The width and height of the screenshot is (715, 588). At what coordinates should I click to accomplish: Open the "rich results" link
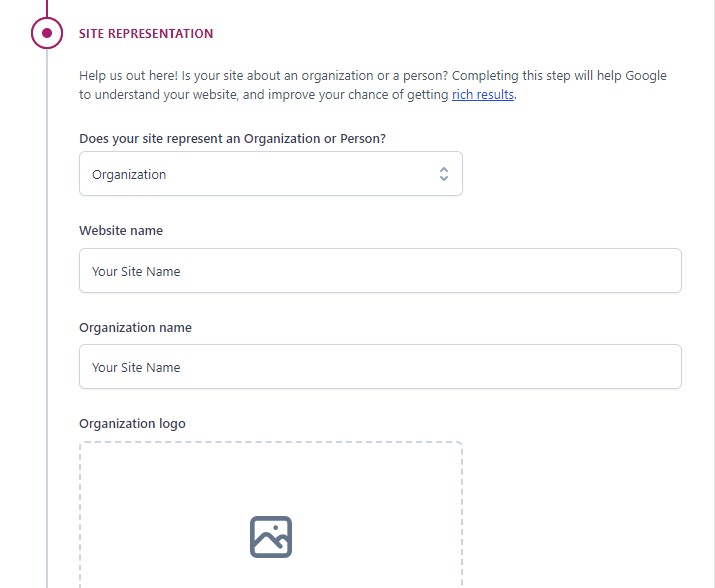(483, 95)
